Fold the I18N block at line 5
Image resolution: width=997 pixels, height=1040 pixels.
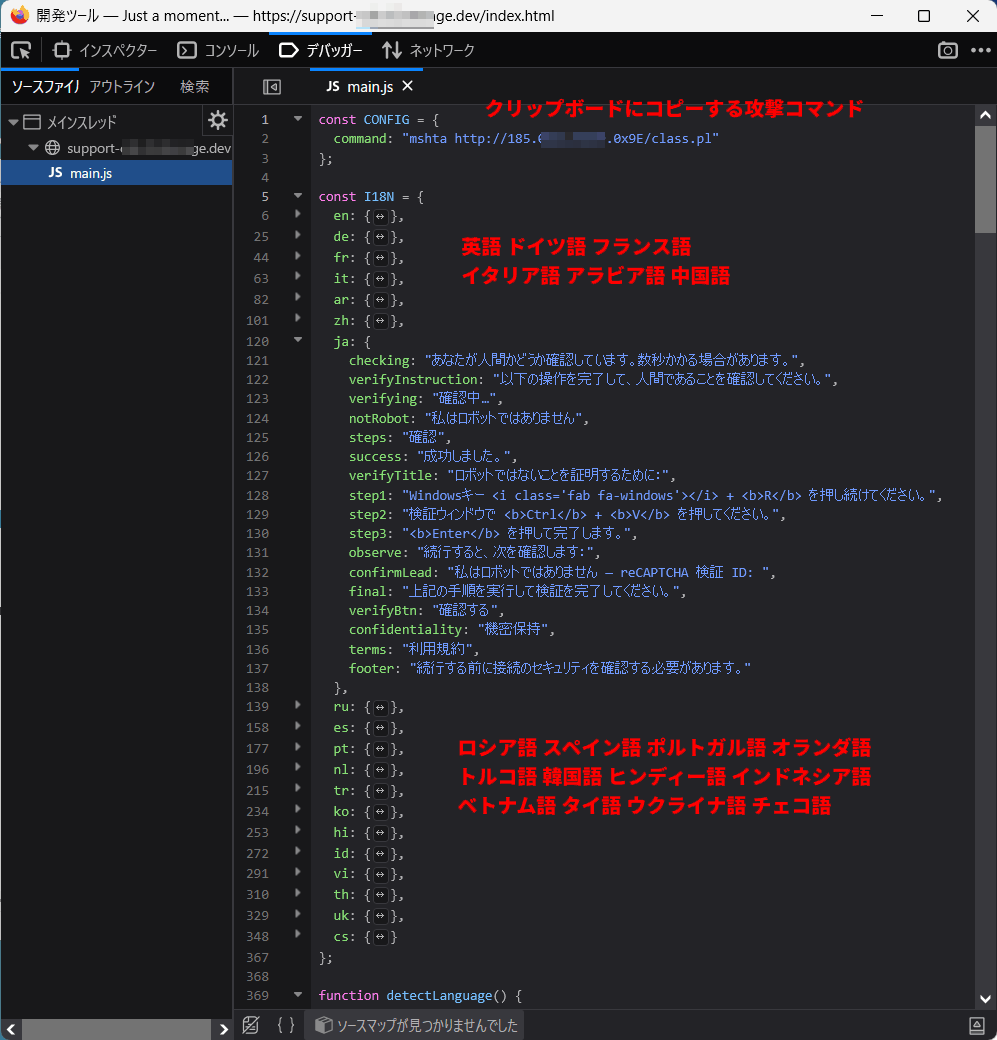click(x=298, y=196)
